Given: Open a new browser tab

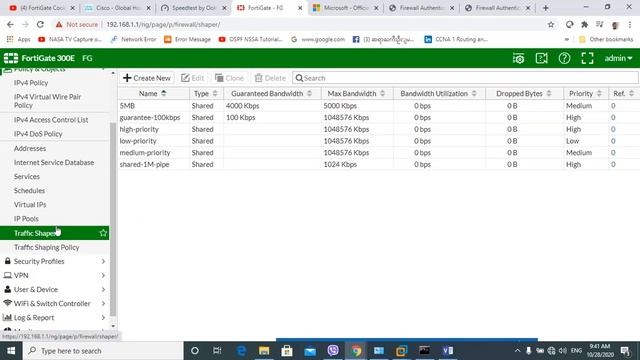Looking at the screenshot, I should point(545,8).
